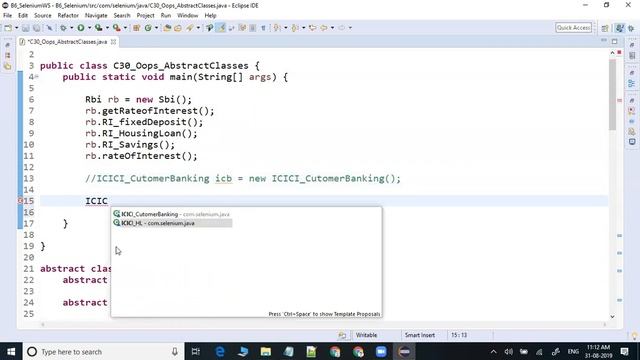Open the External Tools dropdown arrow
Viewport: 640px width, 360px height.
[125, 28]
